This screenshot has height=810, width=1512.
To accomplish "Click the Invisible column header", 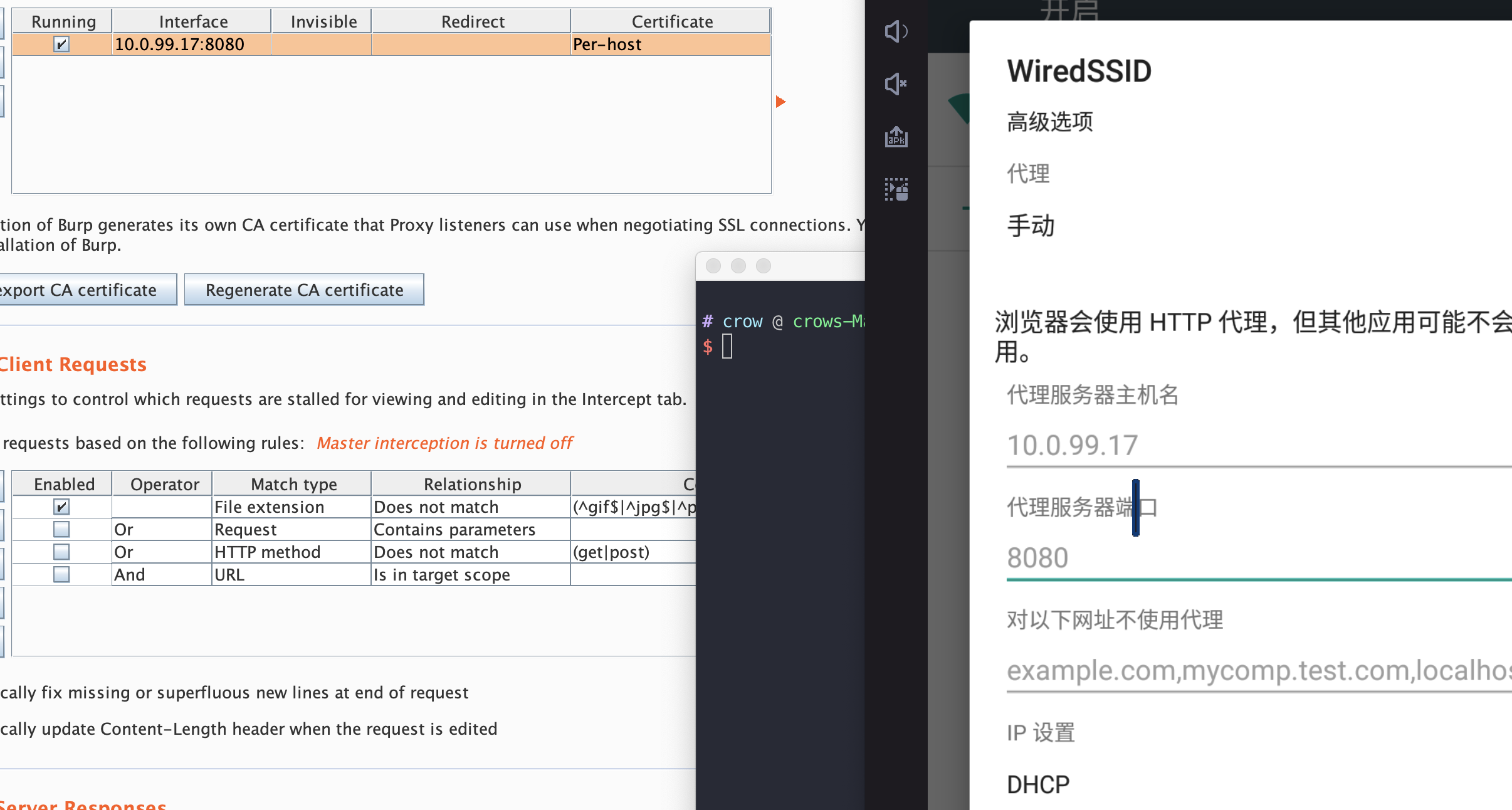I will 322,21.
